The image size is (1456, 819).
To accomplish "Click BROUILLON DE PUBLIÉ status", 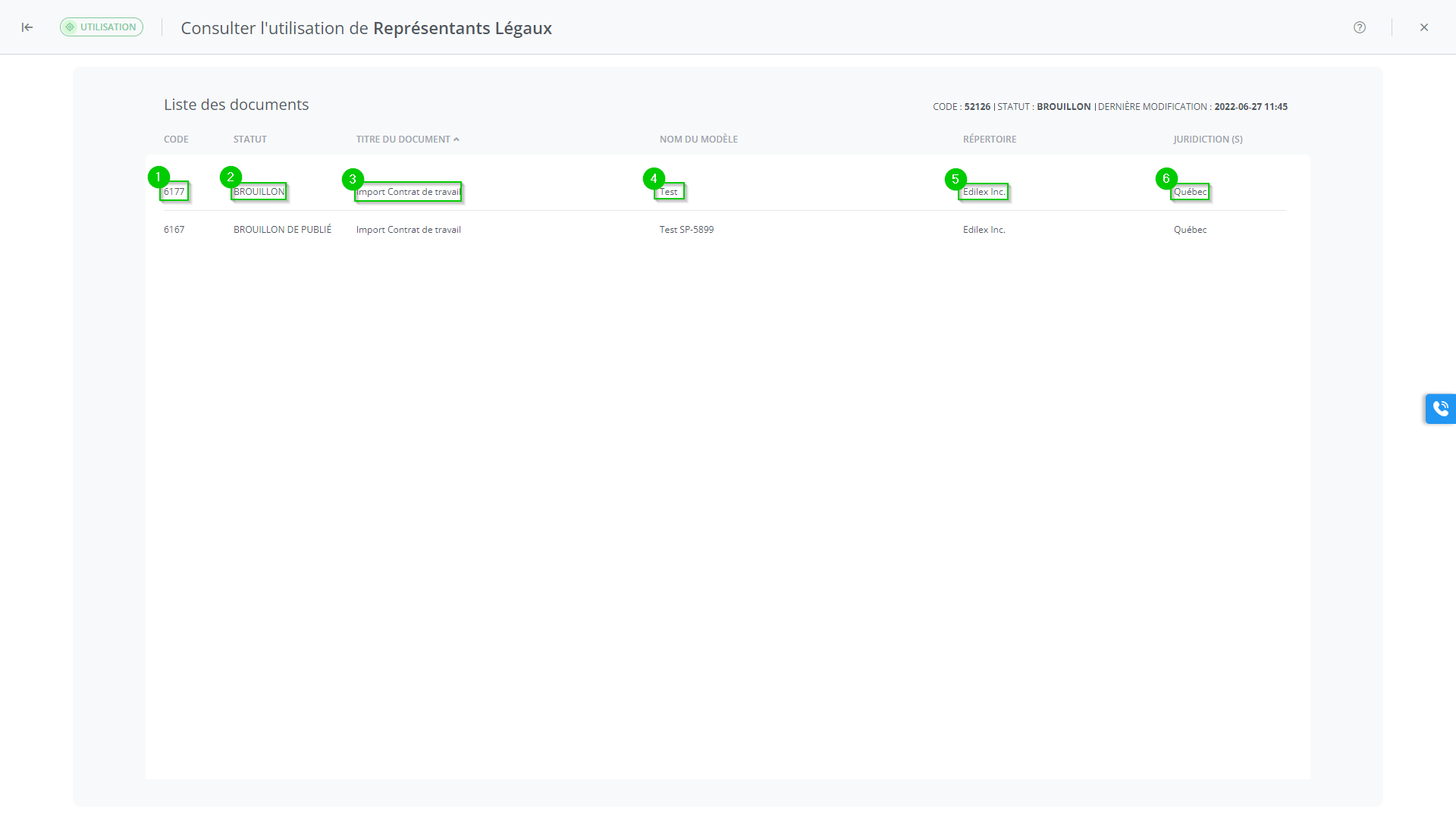I will tap(282, 230).
